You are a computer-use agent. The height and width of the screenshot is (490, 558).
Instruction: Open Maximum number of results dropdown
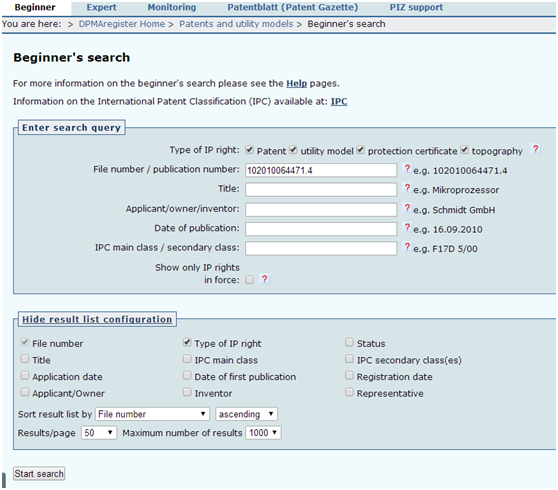point(263,433)
